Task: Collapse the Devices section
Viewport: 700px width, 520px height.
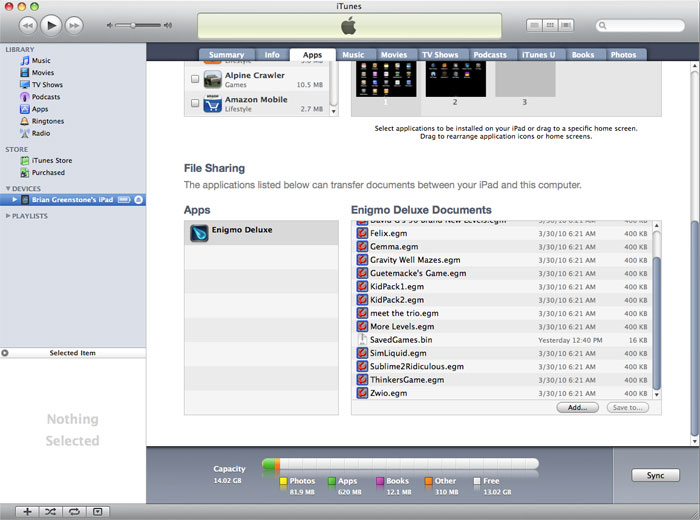Action: pyautogui.click(x=8, y=188)
